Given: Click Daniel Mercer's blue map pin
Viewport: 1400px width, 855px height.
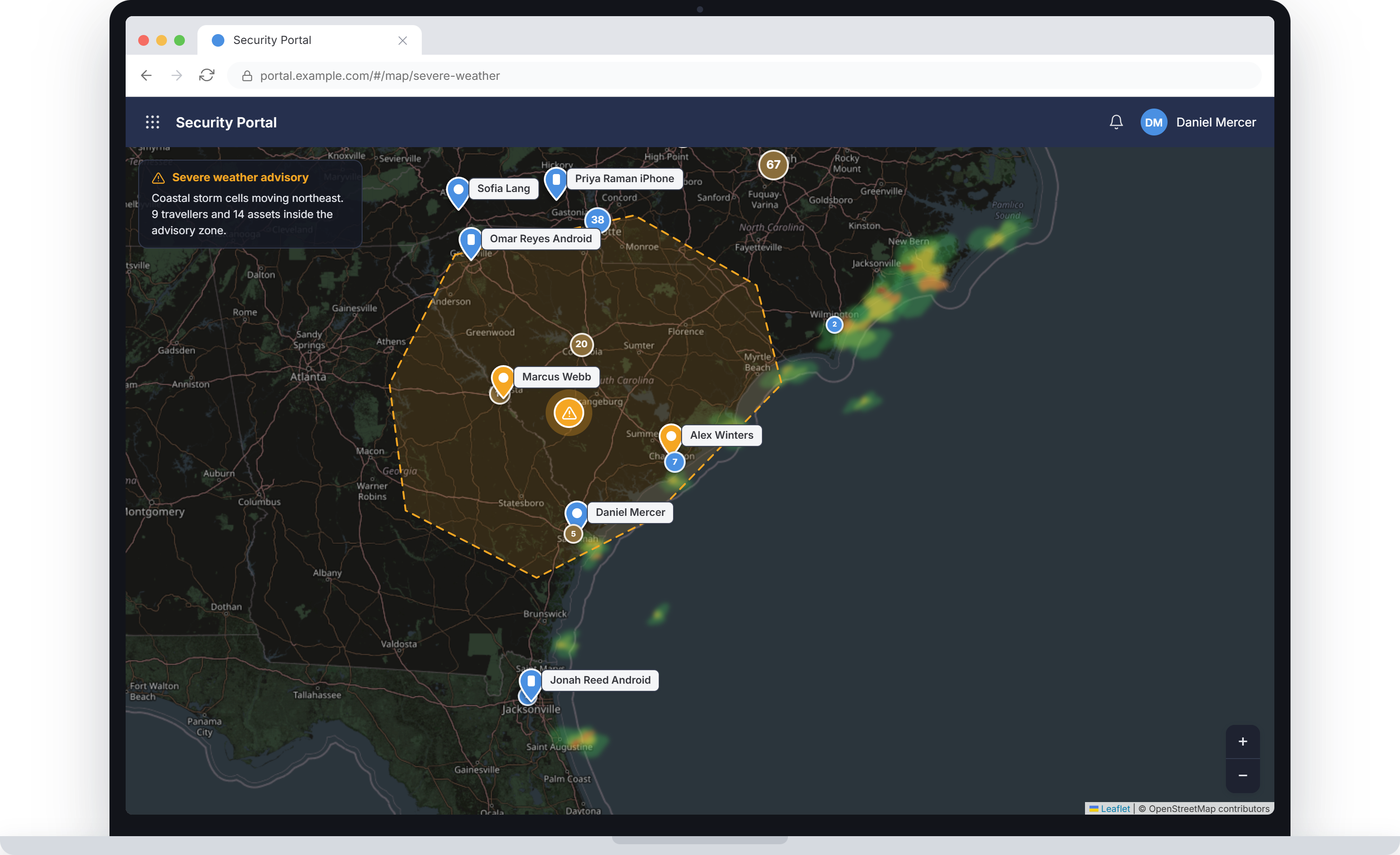Looking at the screenshot, I should [x=576, y=516].
